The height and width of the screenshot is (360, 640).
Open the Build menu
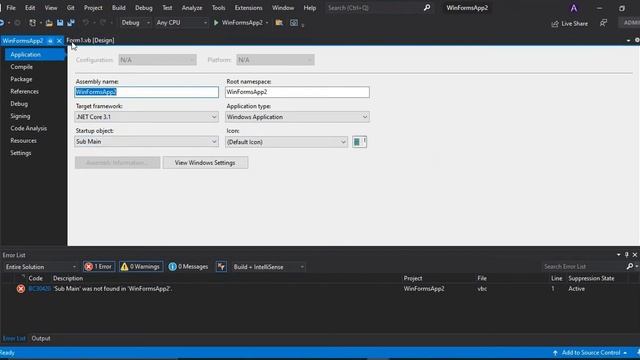119,8
